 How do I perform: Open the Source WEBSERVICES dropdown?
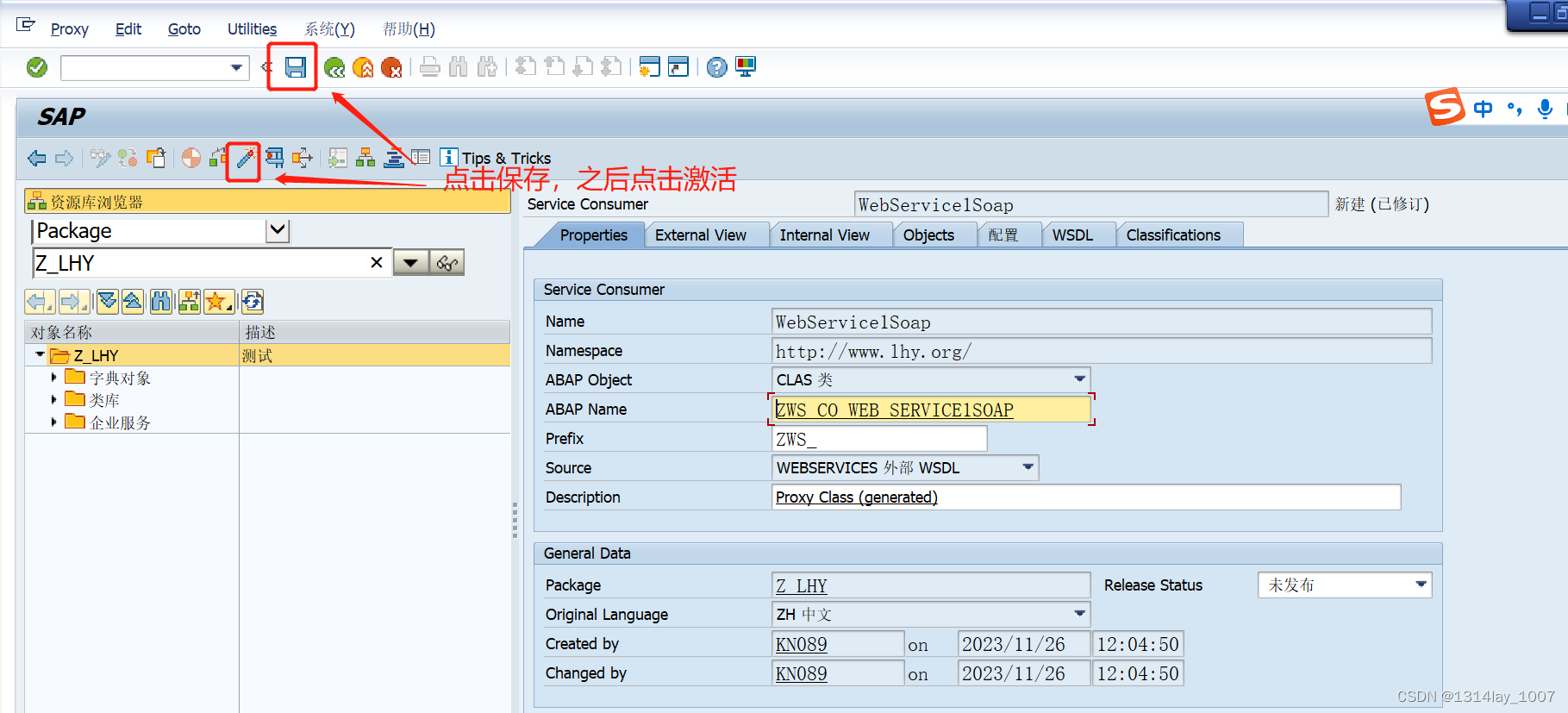(1028, 467)
